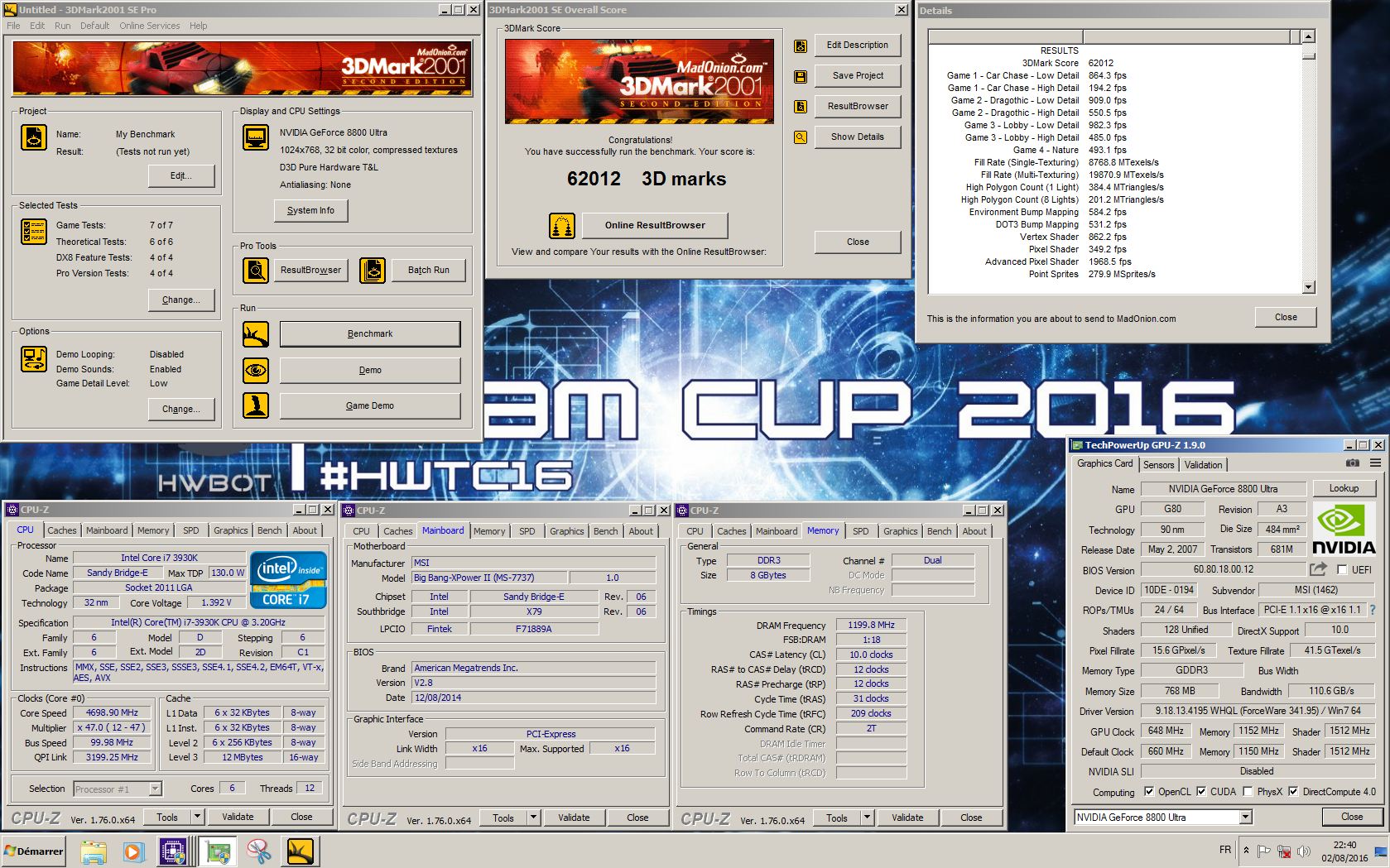Click the Show Details button

[858, 137]
